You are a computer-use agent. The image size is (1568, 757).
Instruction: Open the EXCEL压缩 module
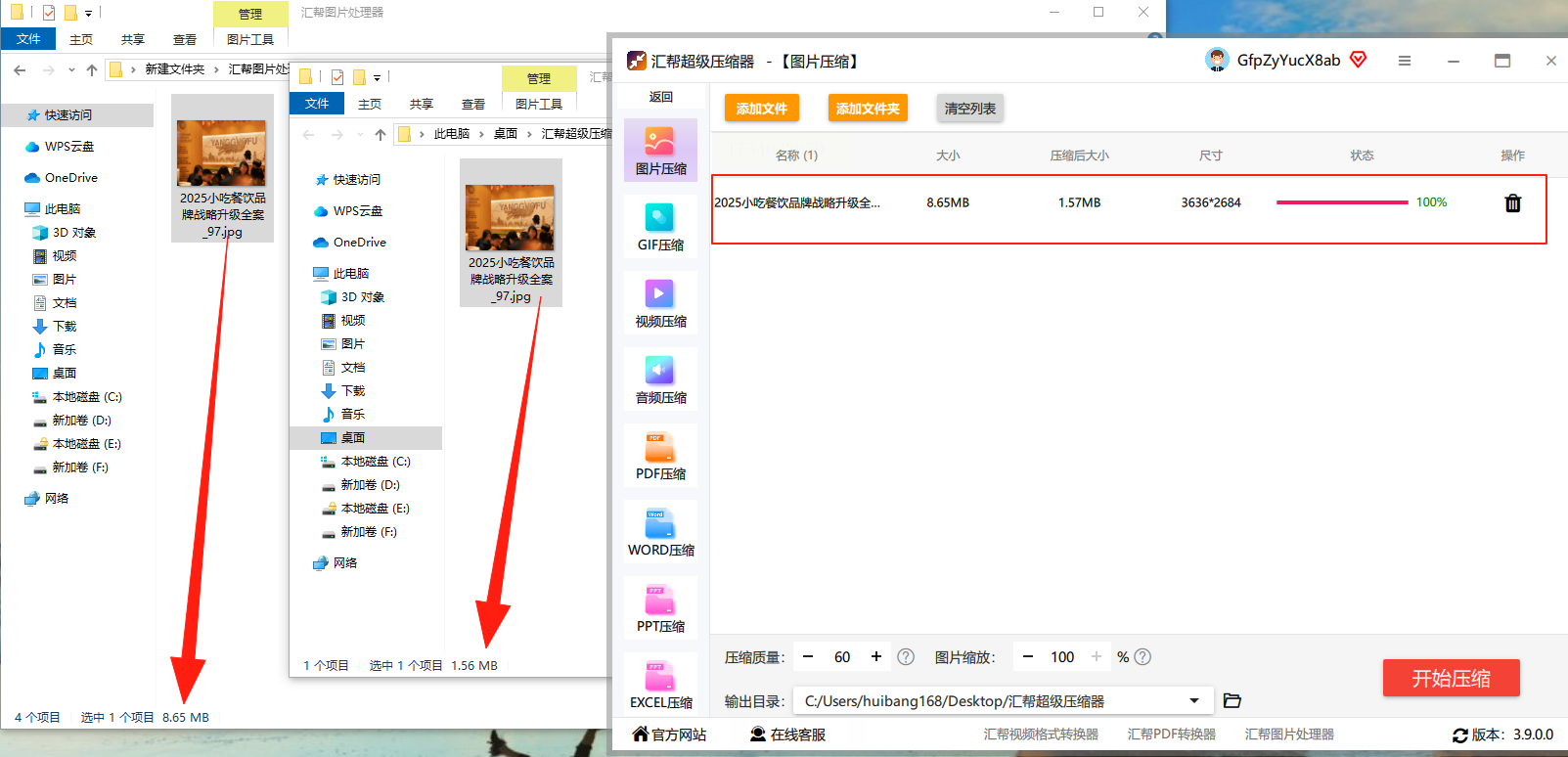[660, 684]
